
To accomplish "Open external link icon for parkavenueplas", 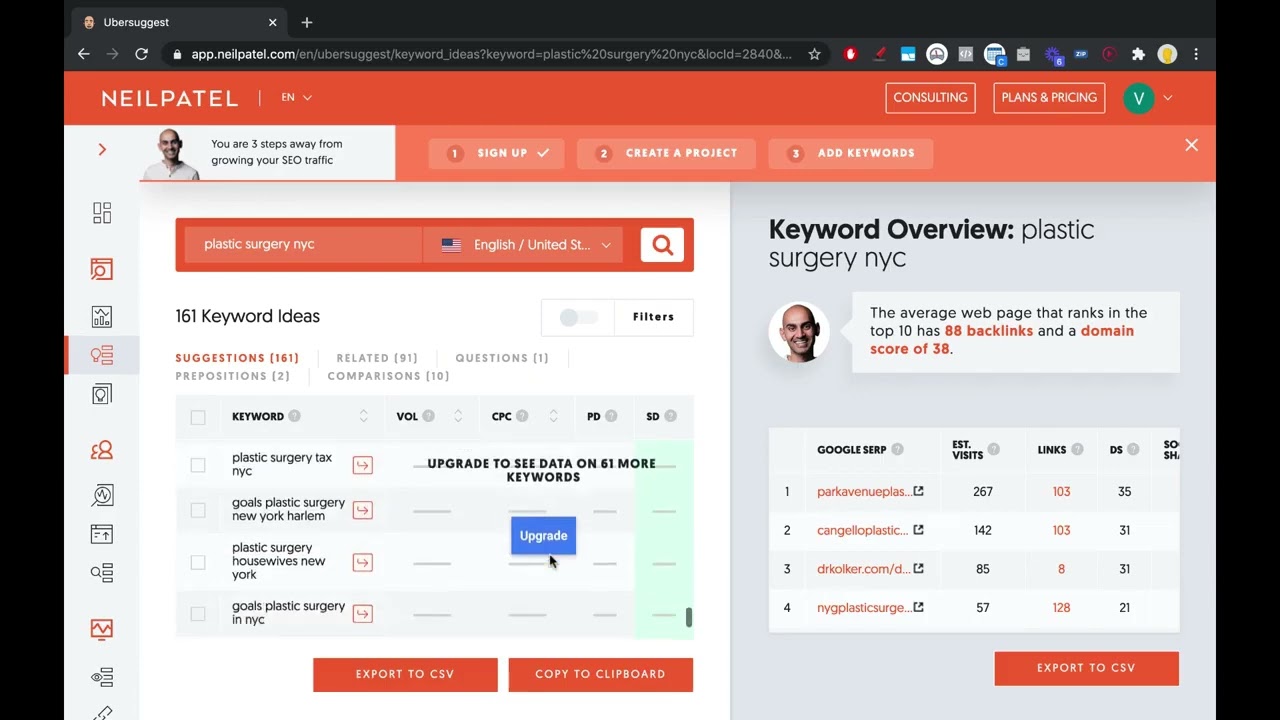I will [x=918, y=491].
